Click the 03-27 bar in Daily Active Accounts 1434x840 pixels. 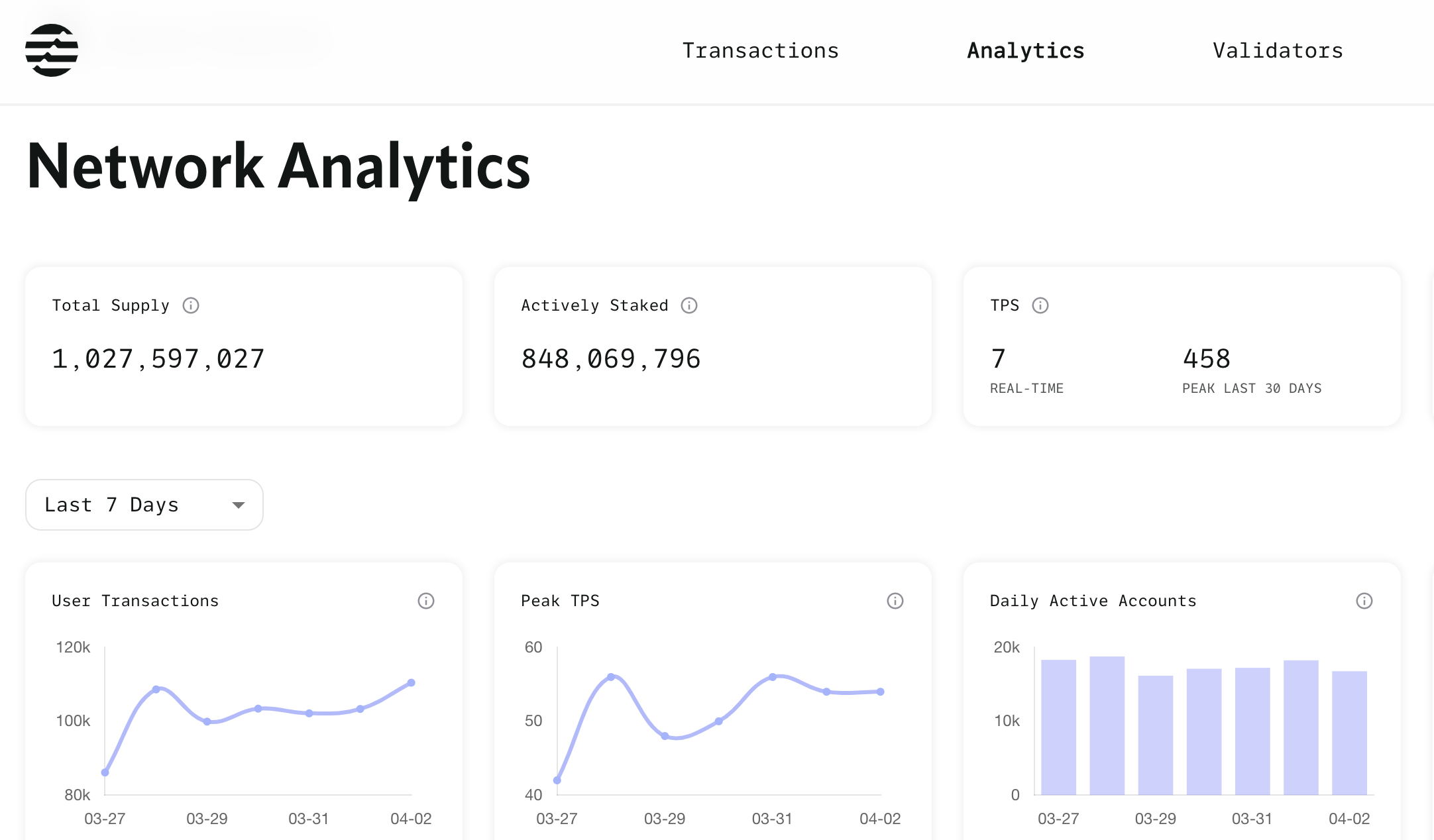1058,727
